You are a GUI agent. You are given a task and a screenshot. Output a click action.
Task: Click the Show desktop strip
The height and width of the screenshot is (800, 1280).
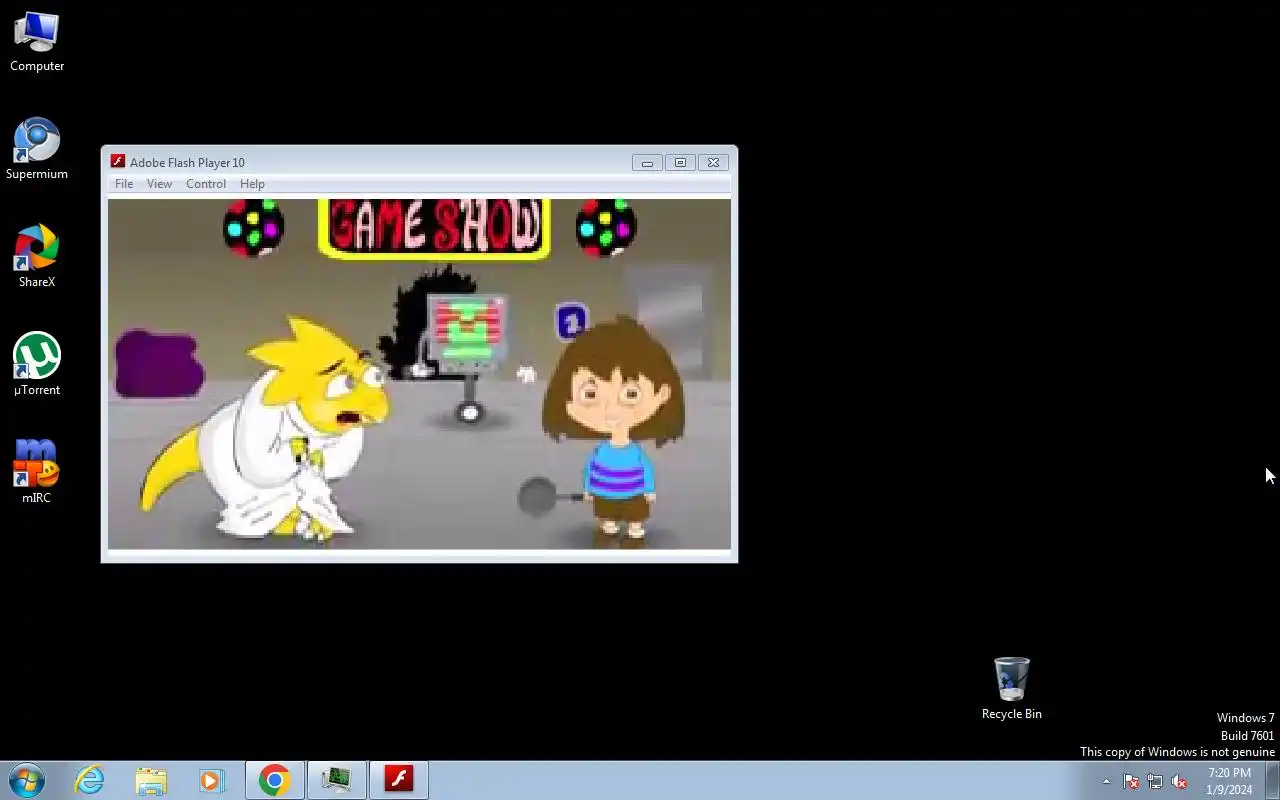tap(1273, 780)
